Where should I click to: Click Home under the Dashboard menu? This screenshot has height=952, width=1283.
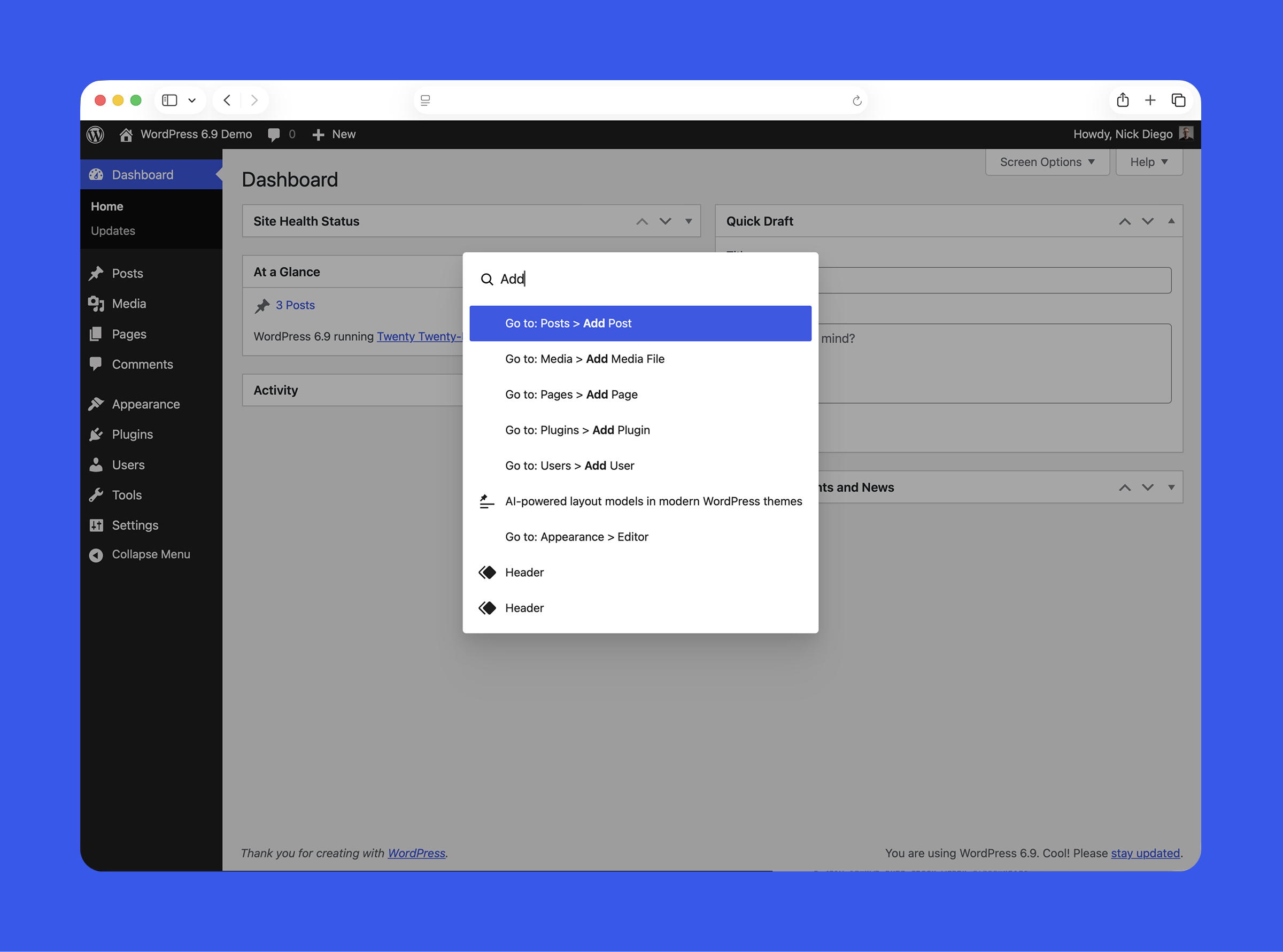tap(107, 206)
